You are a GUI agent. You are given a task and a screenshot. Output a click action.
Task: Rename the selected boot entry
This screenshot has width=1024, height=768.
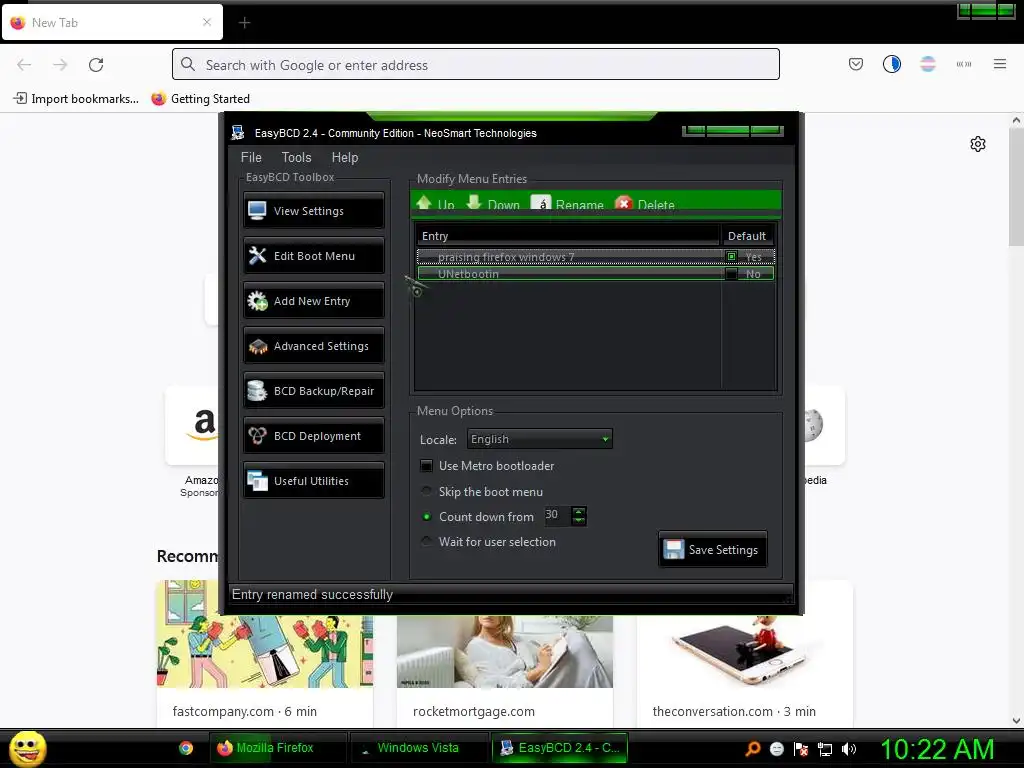point(568,204)
